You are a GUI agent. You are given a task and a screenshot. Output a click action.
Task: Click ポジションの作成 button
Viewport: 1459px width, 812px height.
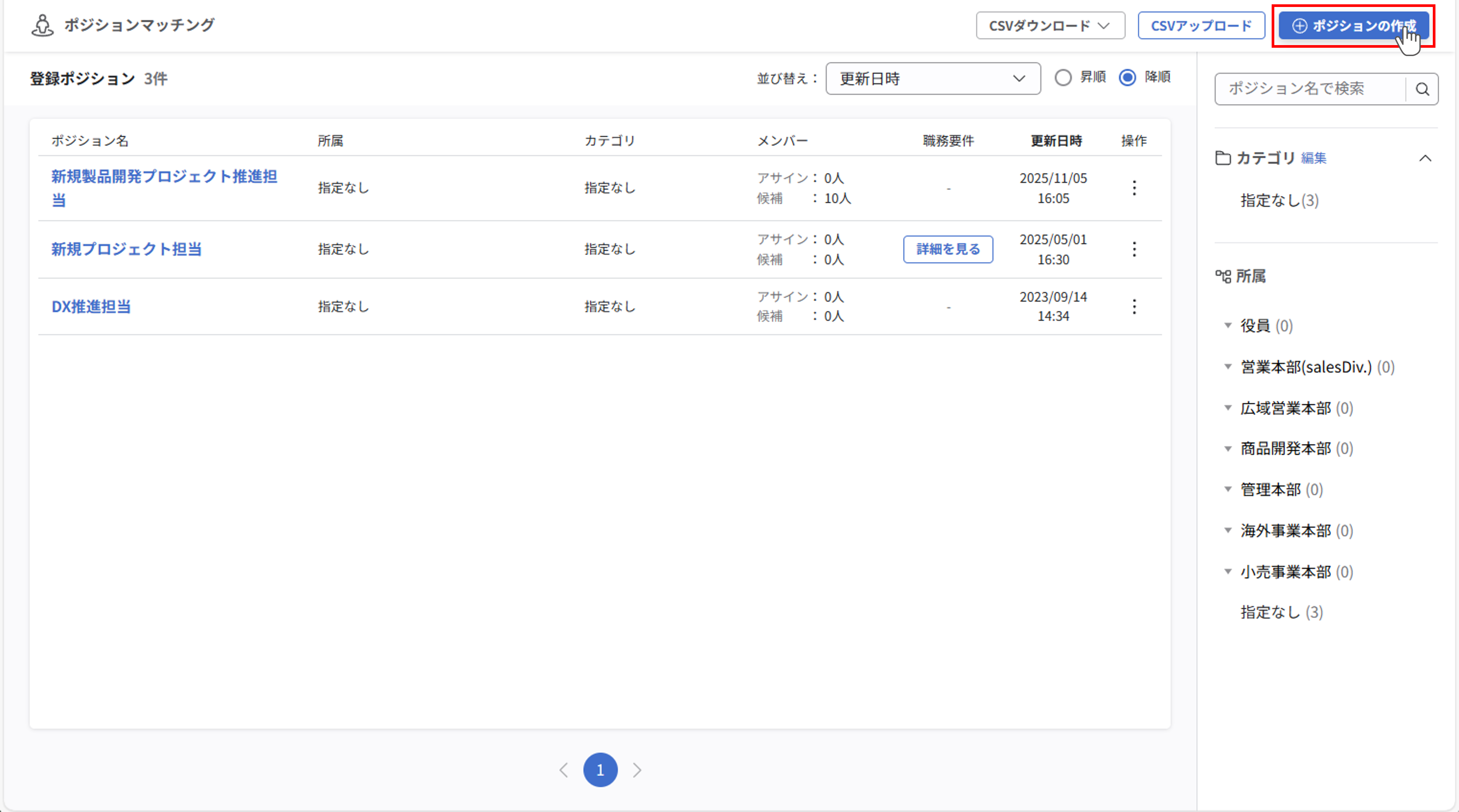click(1353, 26)
